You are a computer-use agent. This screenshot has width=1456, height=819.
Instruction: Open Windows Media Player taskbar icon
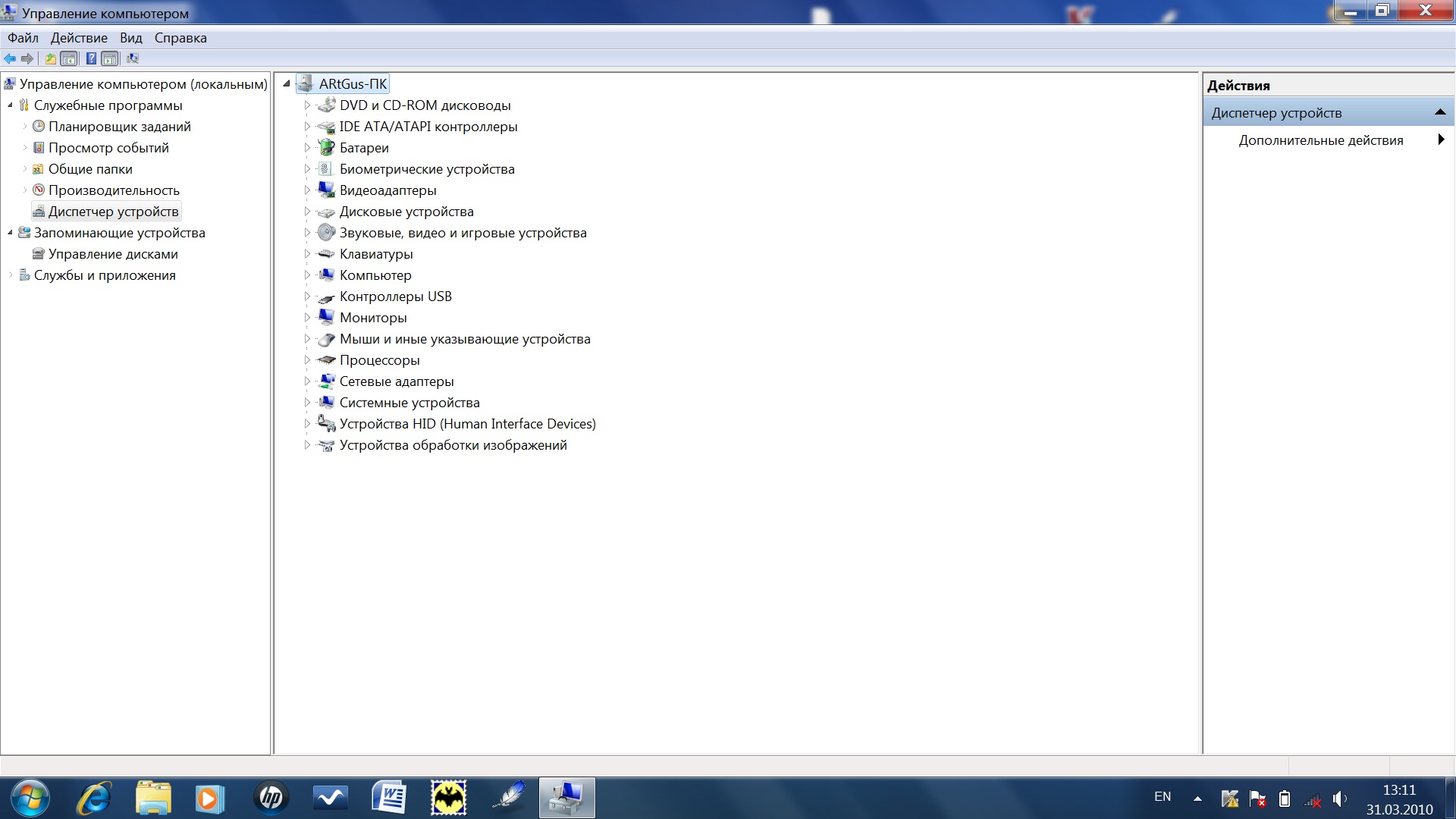(209, 798)
